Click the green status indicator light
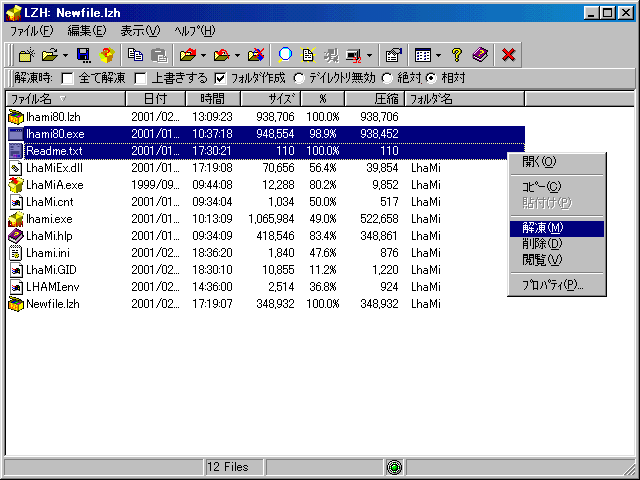The image size is (640, 480). point(394,467)
